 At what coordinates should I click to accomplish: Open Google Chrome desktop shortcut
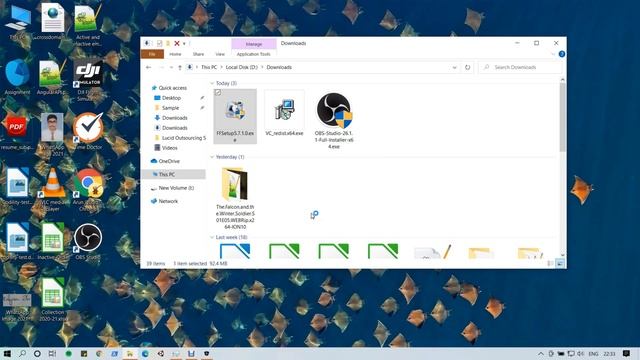click(88, 189)
